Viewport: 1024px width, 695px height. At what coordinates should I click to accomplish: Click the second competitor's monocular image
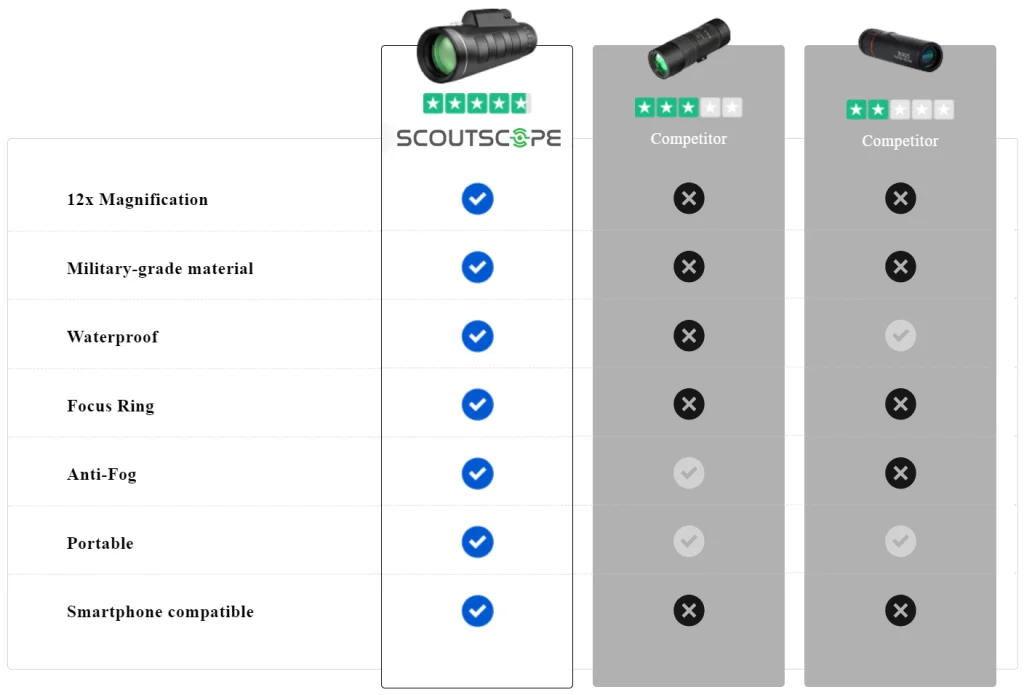[x=901, y=50]
